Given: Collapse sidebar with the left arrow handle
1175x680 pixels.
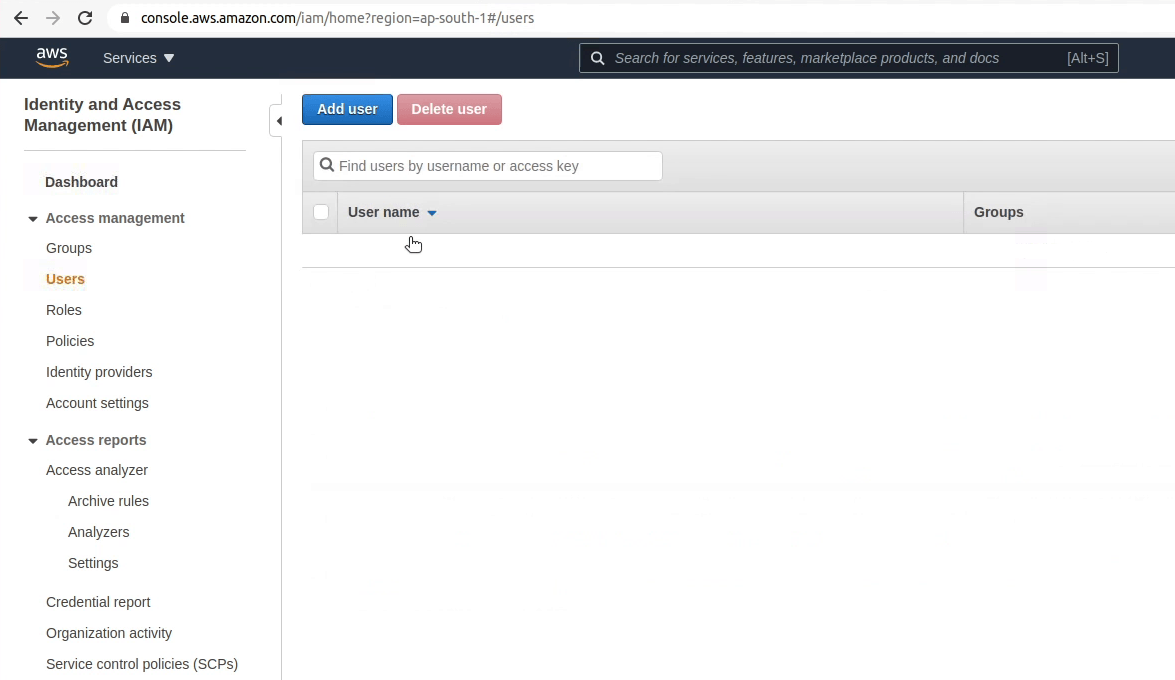Looking at the screenshot, I should pos(278,121).
